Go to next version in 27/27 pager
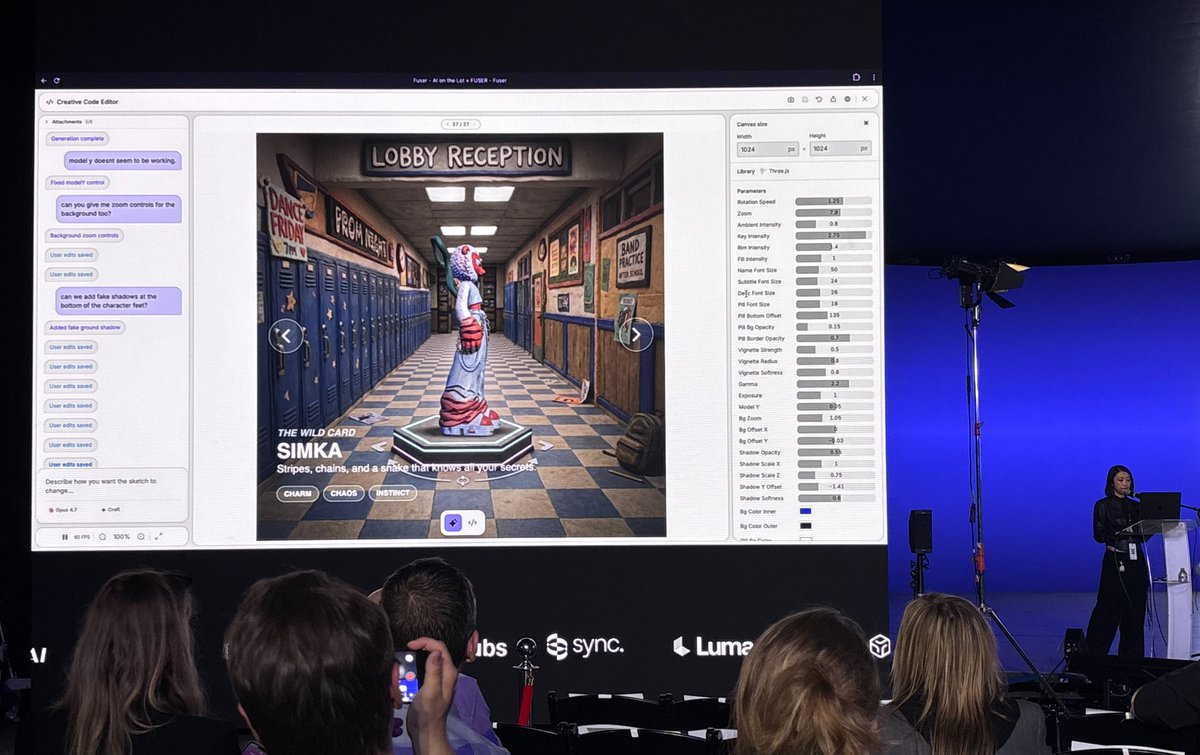 pyautogui.click(x=475, y=124)
